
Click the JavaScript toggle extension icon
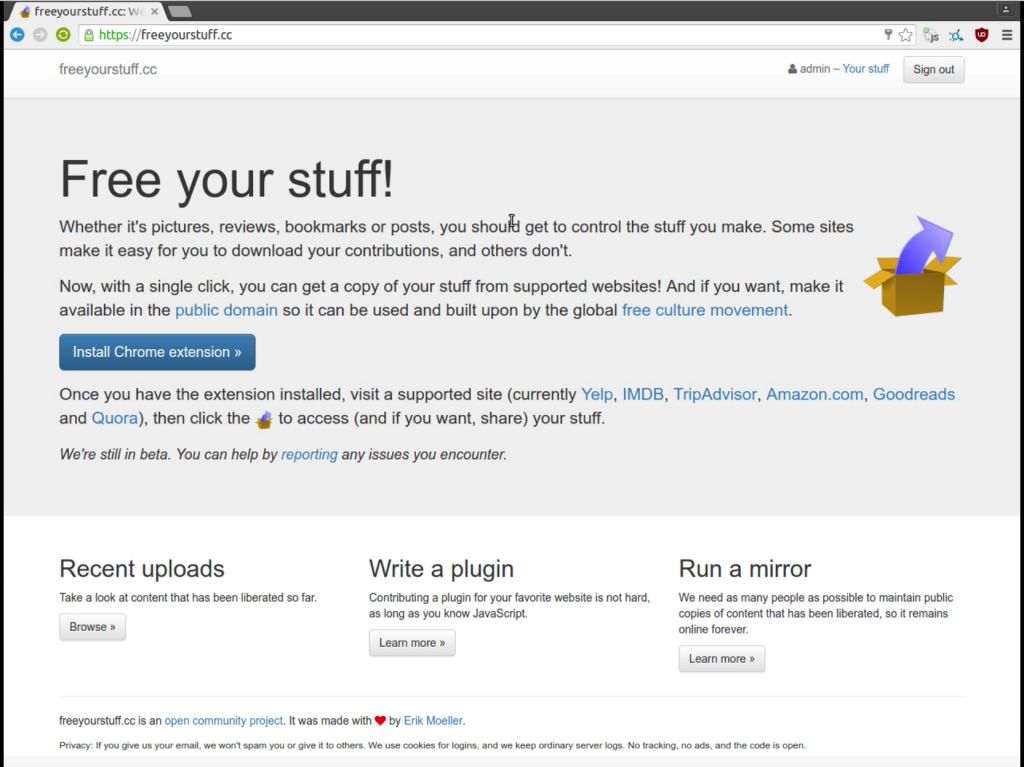930,34
